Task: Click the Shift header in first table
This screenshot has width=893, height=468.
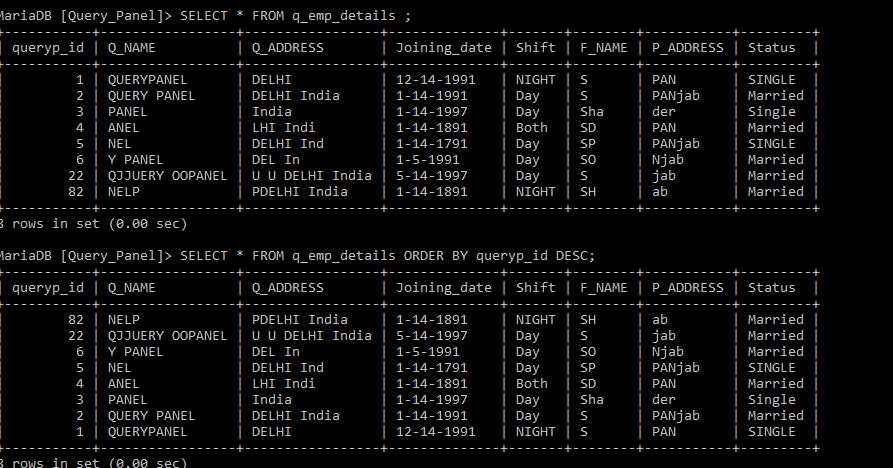Action: [x=535, y=47]
